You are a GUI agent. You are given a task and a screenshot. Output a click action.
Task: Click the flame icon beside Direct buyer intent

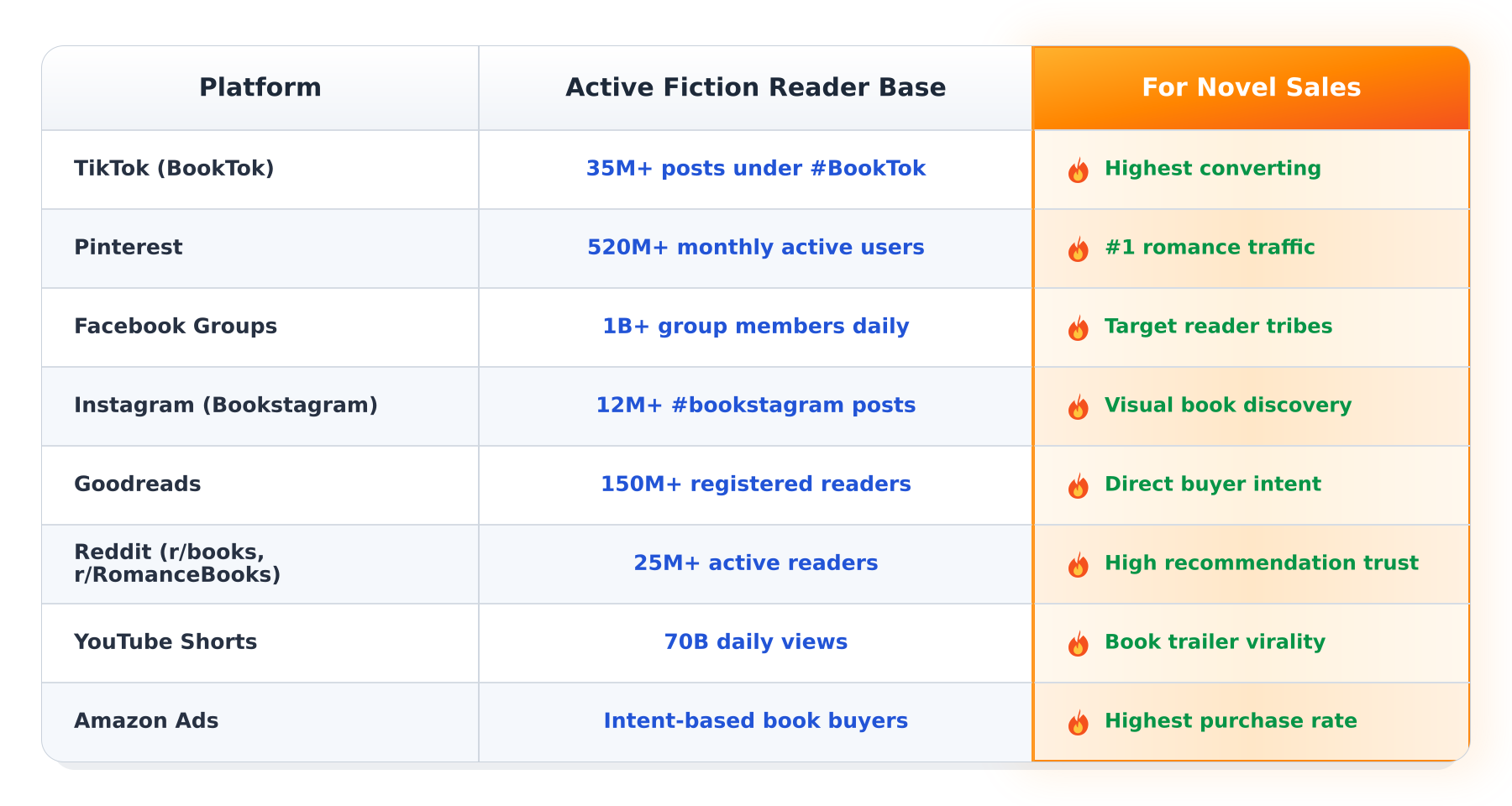[1079, 486]
